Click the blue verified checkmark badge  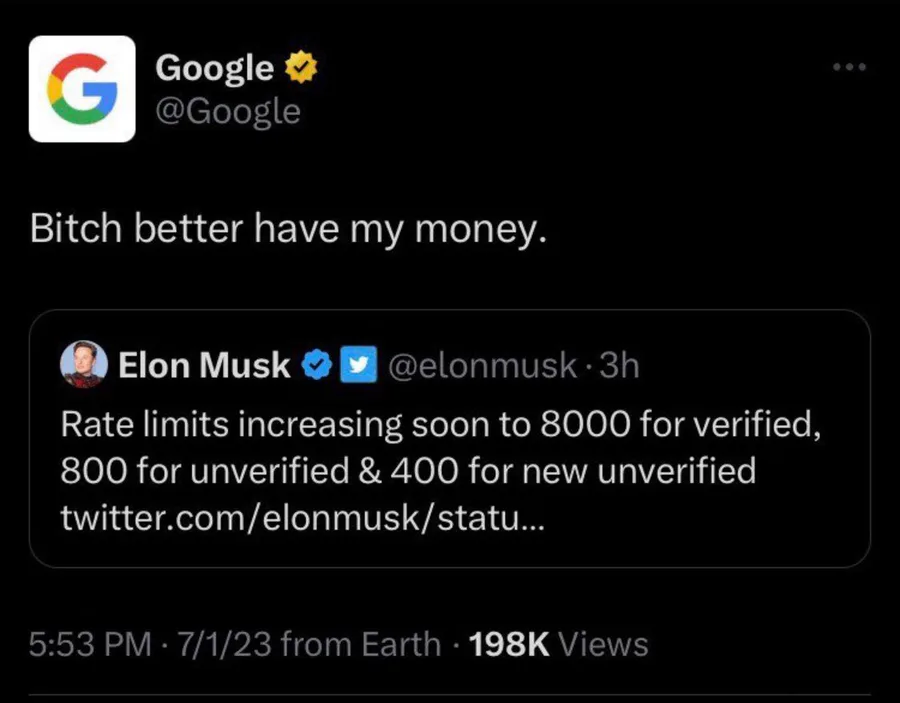[x=317, y=364]
